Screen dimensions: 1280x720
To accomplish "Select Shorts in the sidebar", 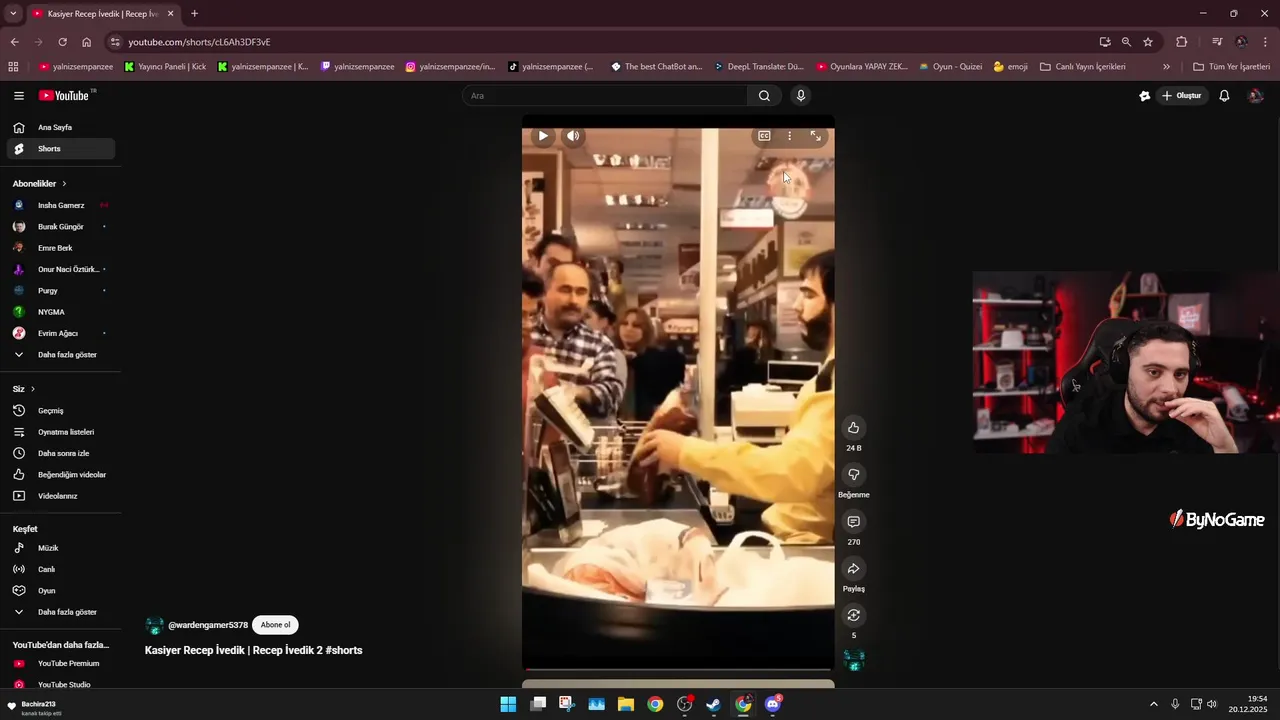I will [x=61, y=149].
